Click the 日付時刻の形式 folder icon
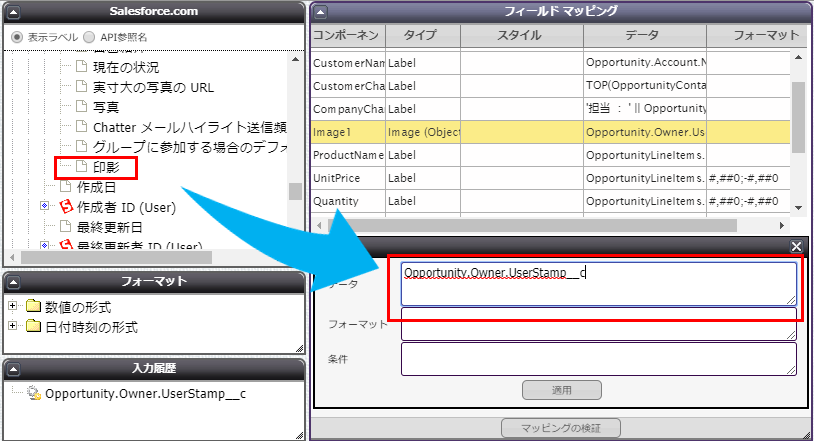The width and height of the screenshot is (814, 441). [x=34, y=327]
